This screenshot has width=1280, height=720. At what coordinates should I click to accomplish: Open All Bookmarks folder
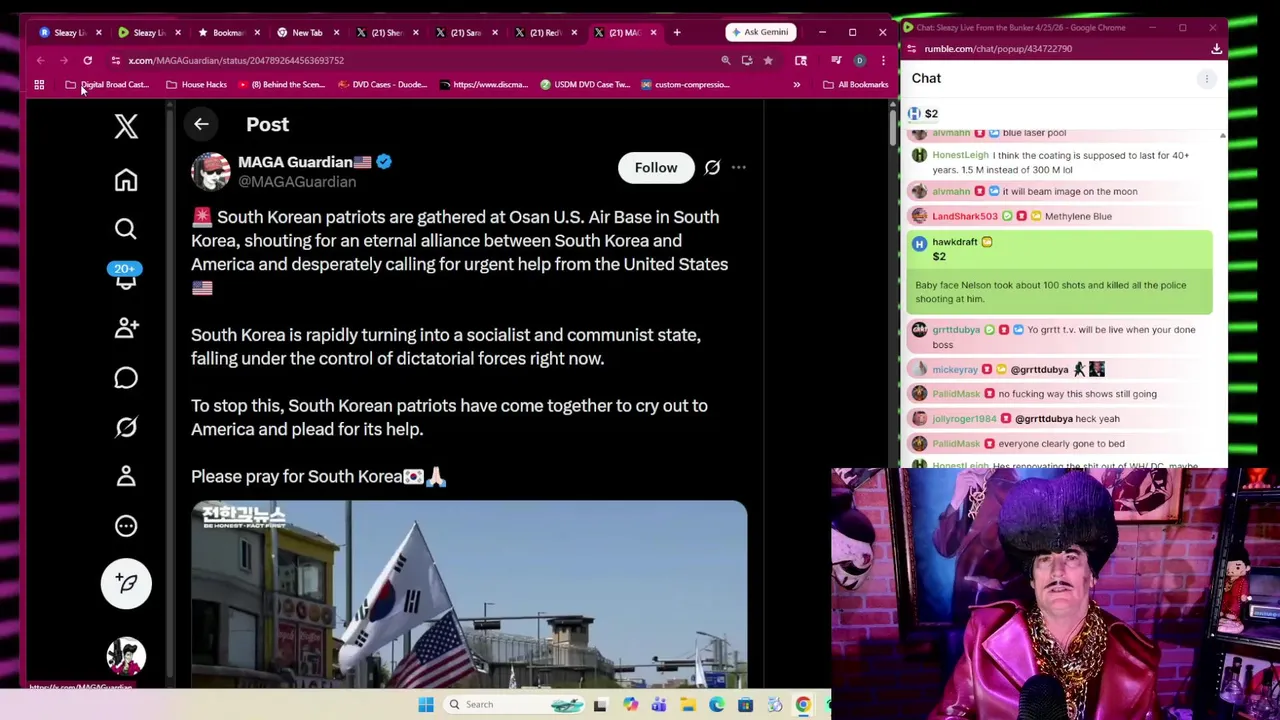(x=855, y=85)
